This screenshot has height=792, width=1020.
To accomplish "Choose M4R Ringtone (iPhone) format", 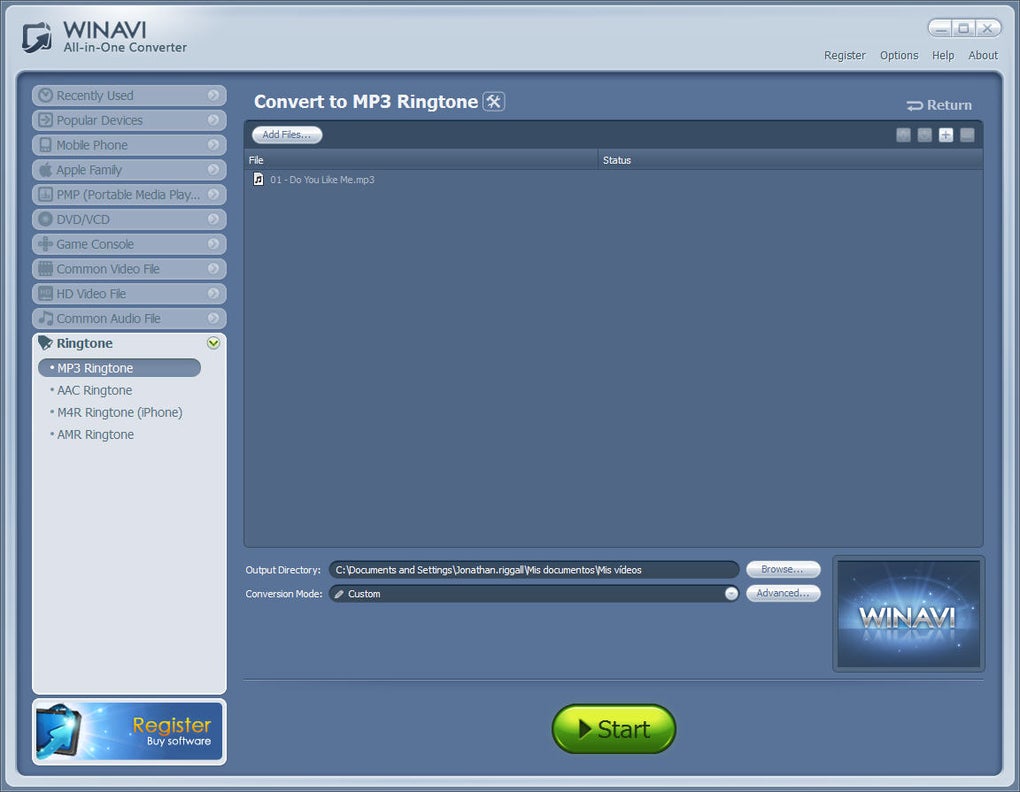I will pos(120,412).
